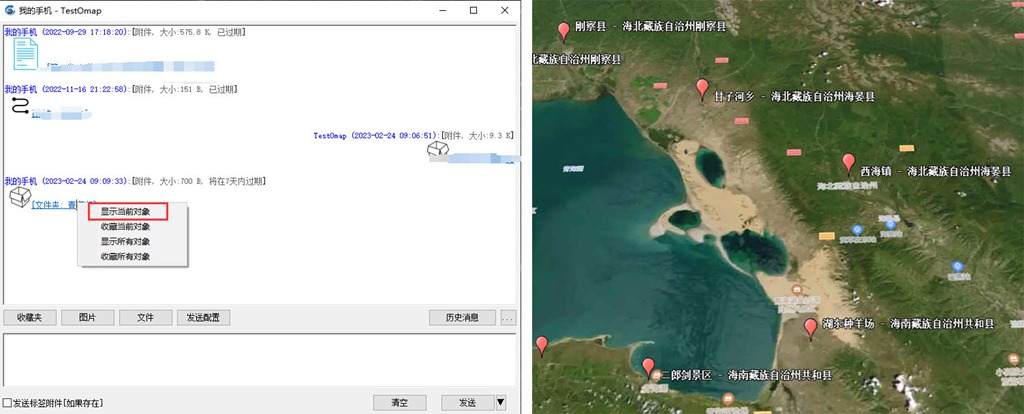Click the 二郎剑景区 red pin
The image size is (1024, 414).
pos(648,367)
